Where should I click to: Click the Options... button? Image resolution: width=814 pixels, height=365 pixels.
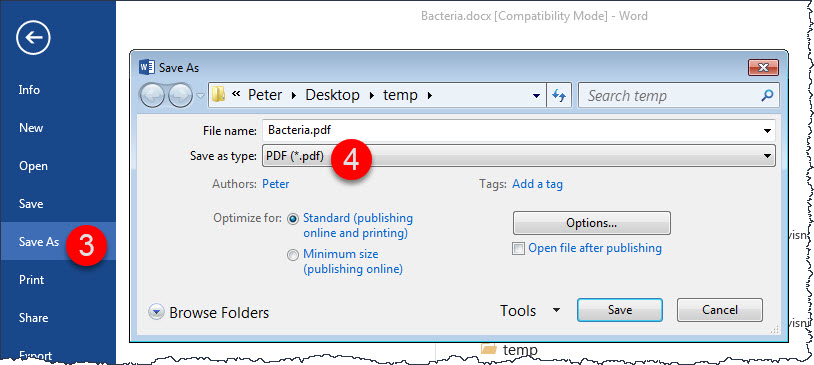tap(592, 223)
